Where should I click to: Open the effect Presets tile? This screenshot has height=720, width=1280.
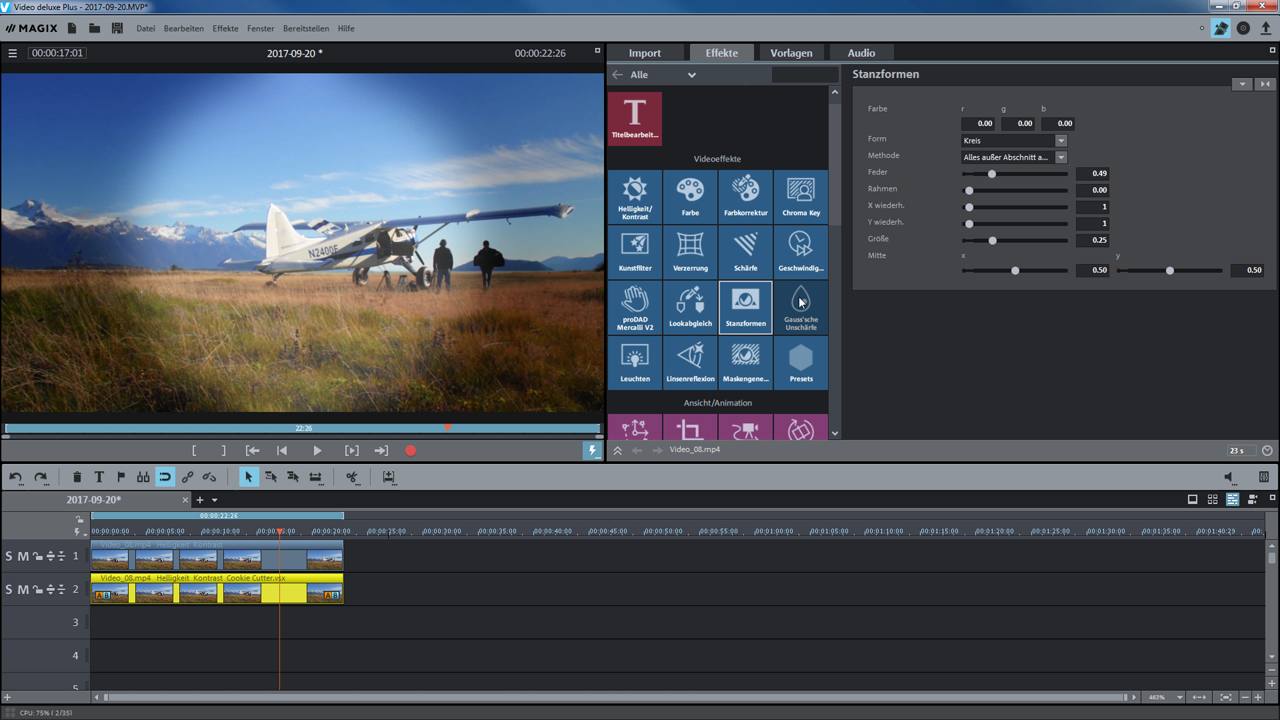(x=800, y=363)
